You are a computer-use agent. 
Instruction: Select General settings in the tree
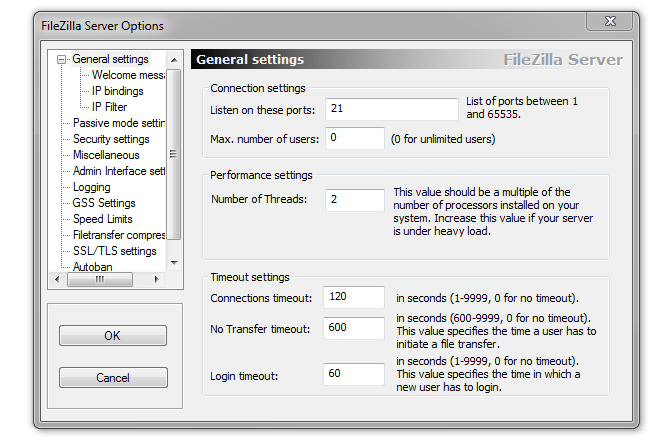point(110,59)
